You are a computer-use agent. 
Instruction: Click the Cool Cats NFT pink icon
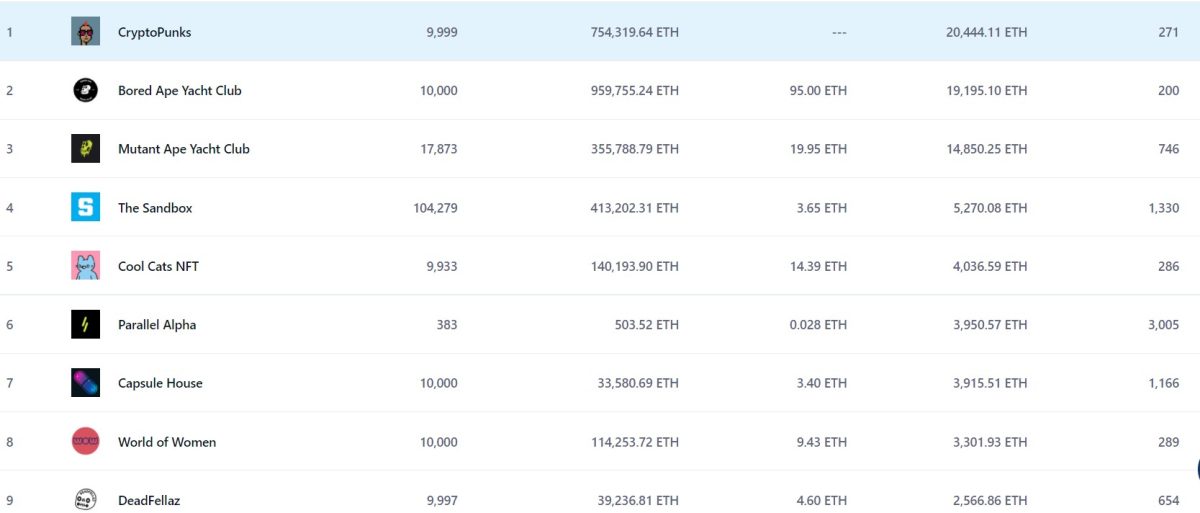tap(85, 266)
